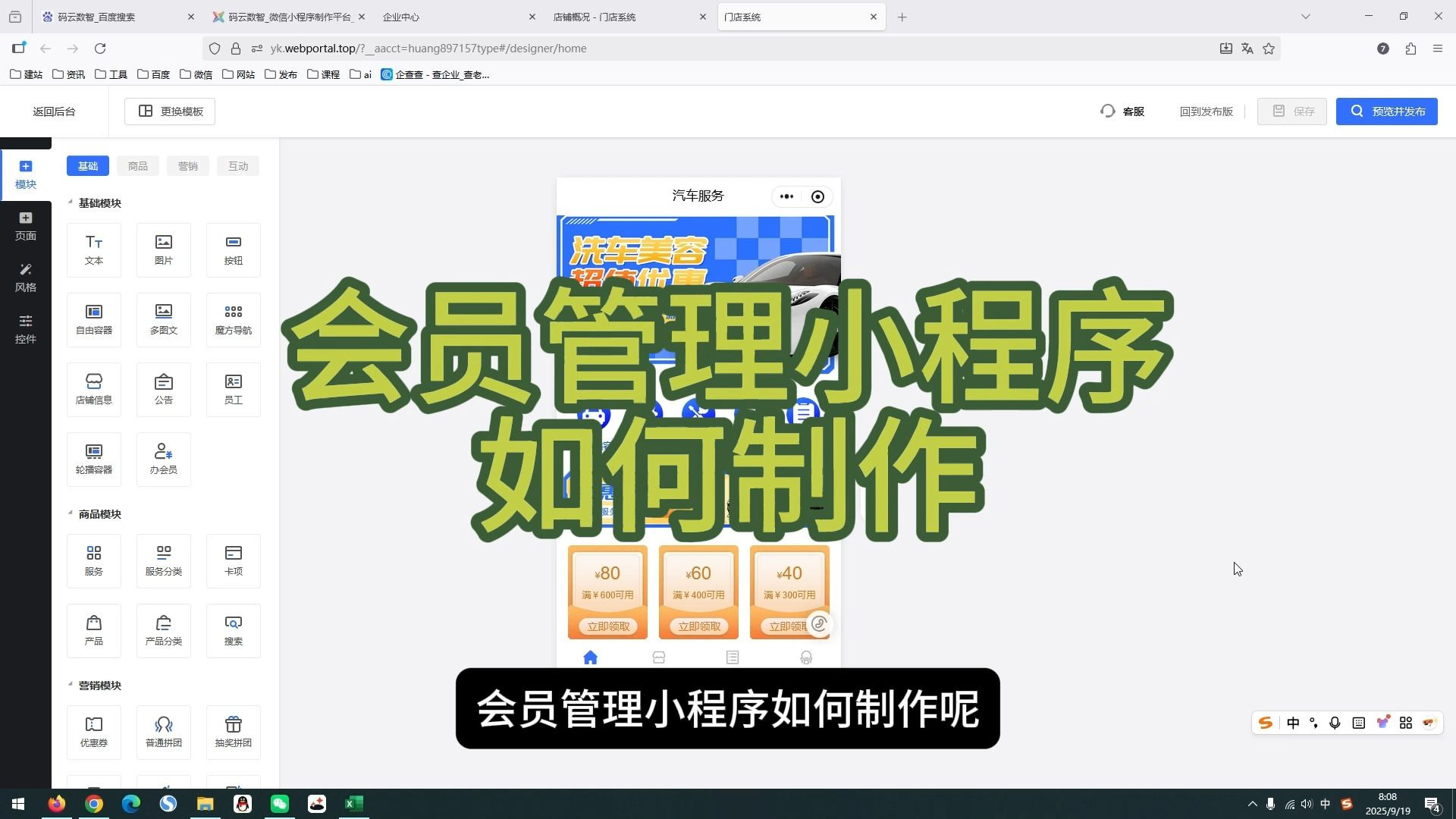Screen dimensions: 1456x819
Task: Enable the 商品 module category
Action: [x=137, y=165]
